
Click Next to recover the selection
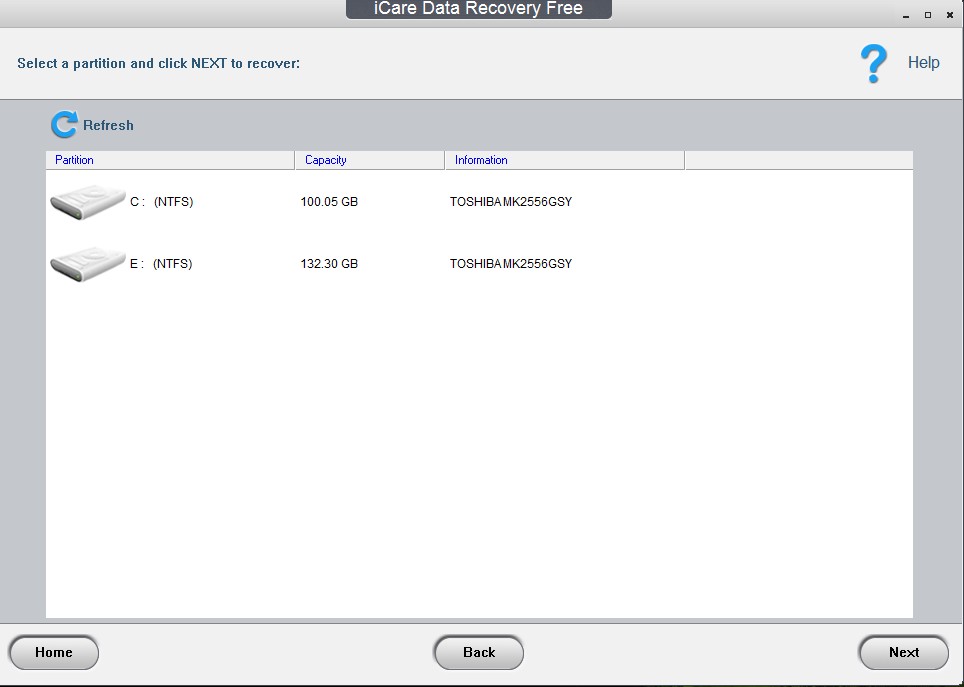[902, 652]
